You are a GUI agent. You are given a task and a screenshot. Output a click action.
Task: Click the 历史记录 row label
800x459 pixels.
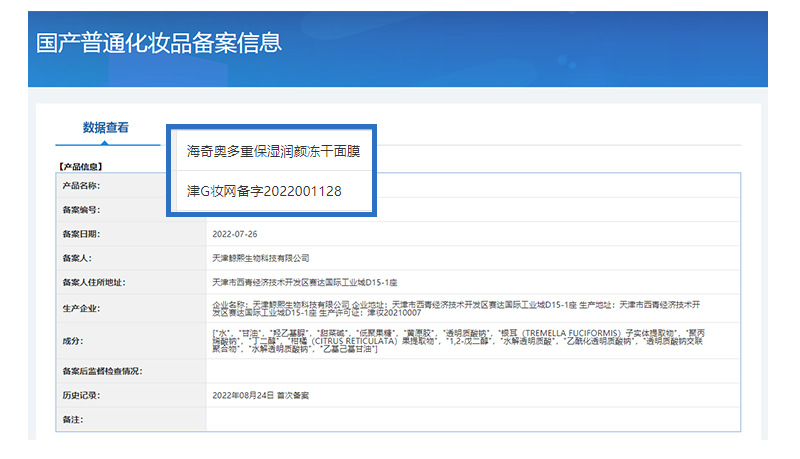[x=81, y=395]
